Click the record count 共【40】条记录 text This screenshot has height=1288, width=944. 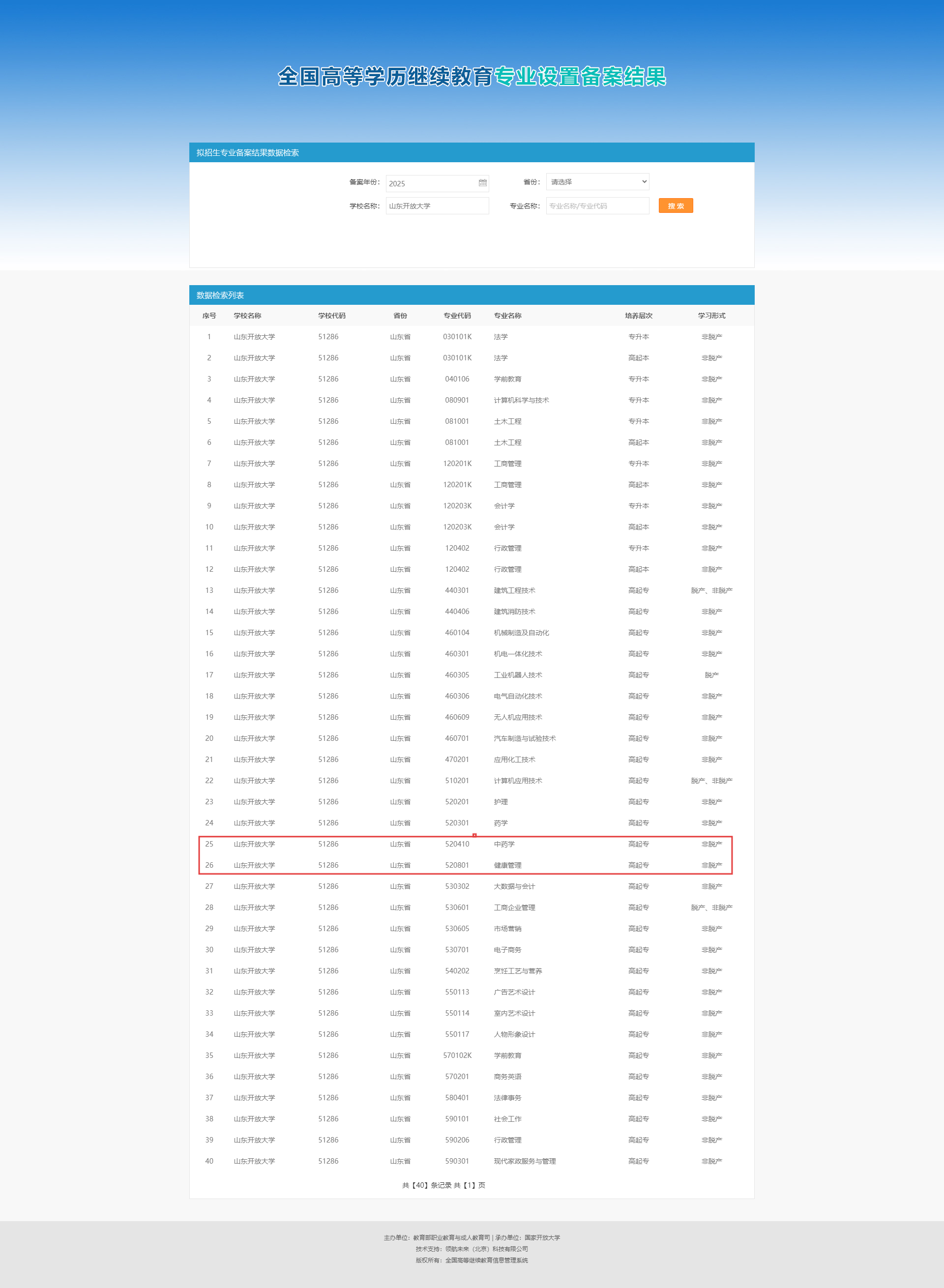click(427, 1185)
